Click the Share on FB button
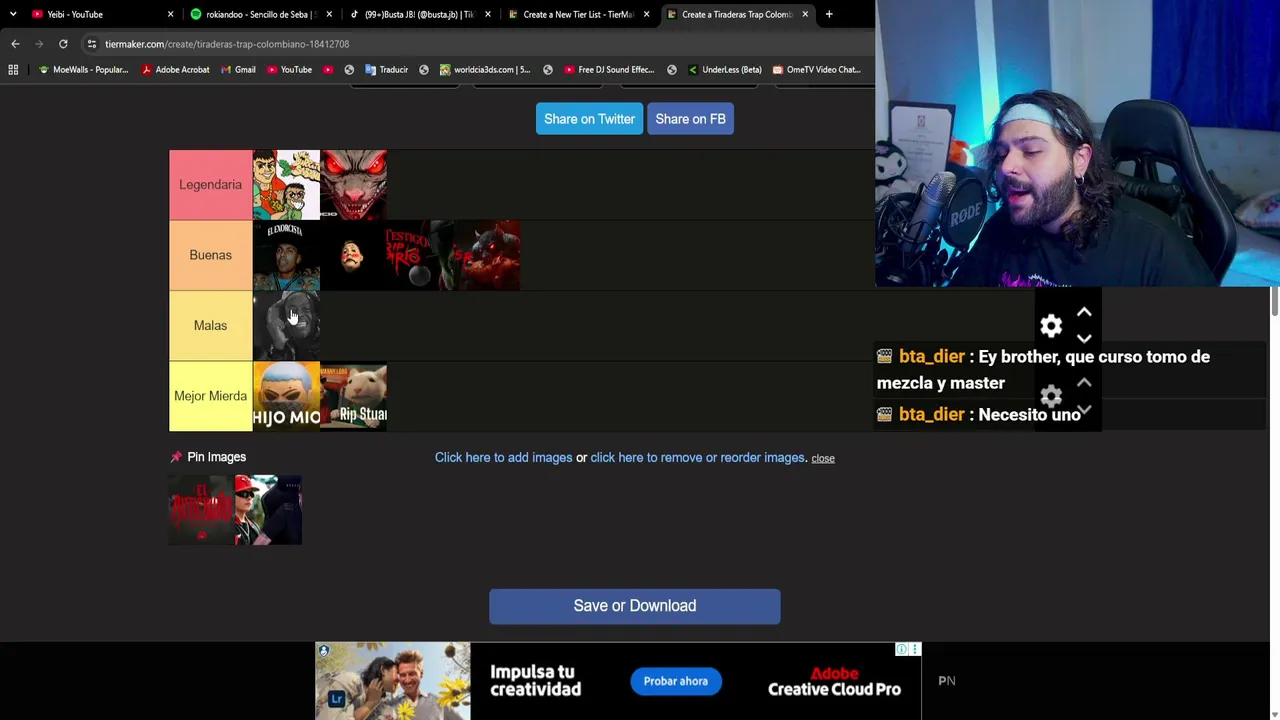The image size is (1280, 720). coord(690,119)
